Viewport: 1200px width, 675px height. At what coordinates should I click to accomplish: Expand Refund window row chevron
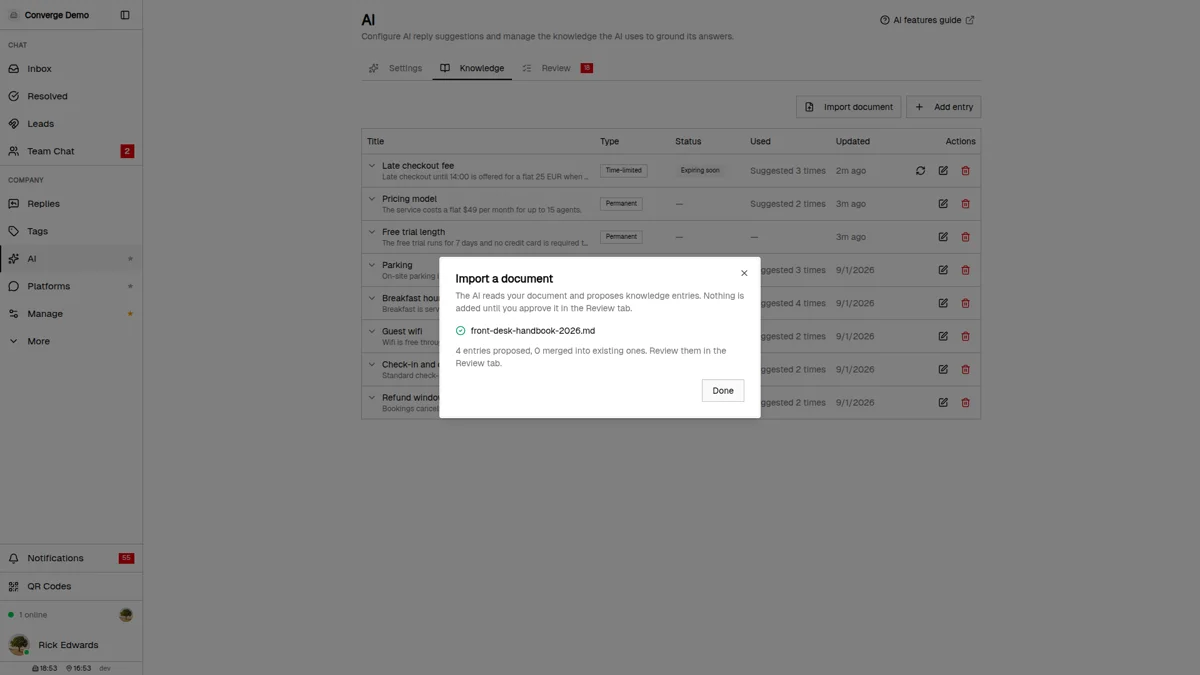(x=372, y=397)
